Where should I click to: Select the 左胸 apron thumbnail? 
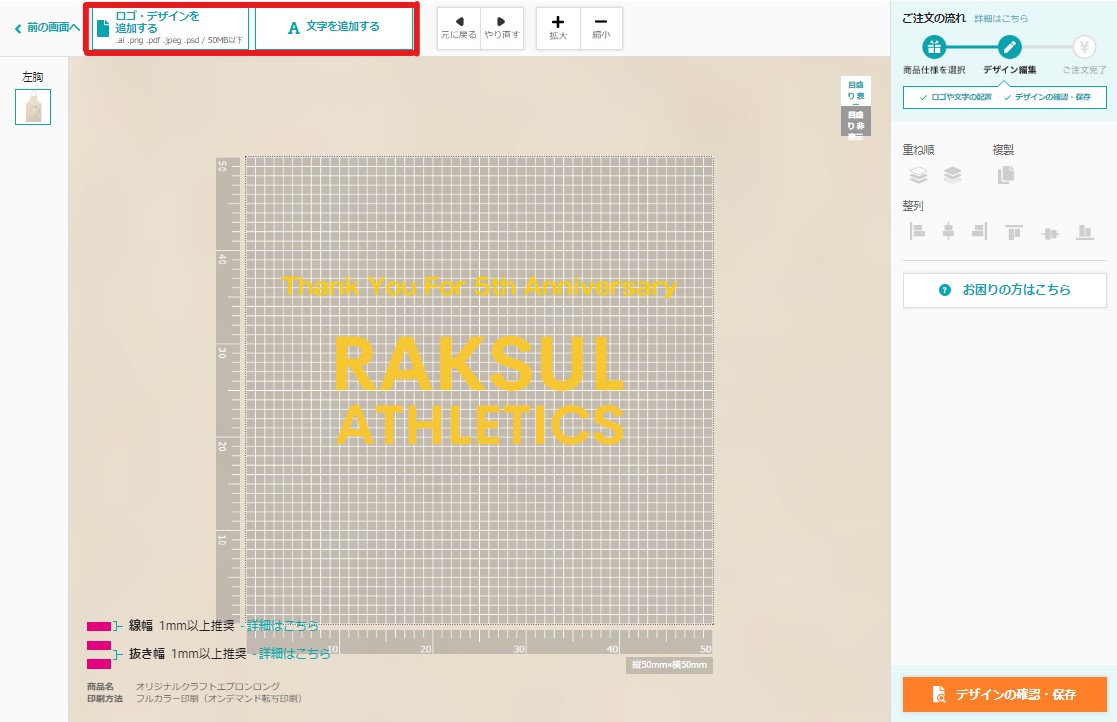[33, 107]
